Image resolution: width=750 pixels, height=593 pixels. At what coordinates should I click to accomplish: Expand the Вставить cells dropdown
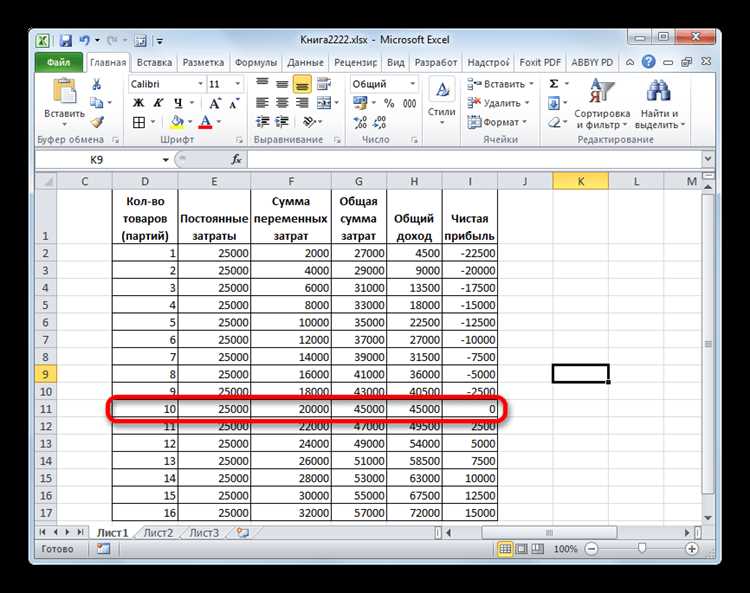click(531, 84)
